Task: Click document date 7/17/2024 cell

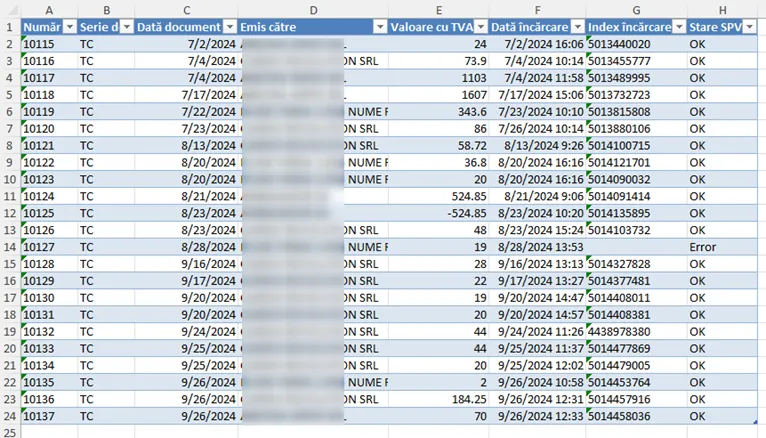Action: click(x=186, y=95)
